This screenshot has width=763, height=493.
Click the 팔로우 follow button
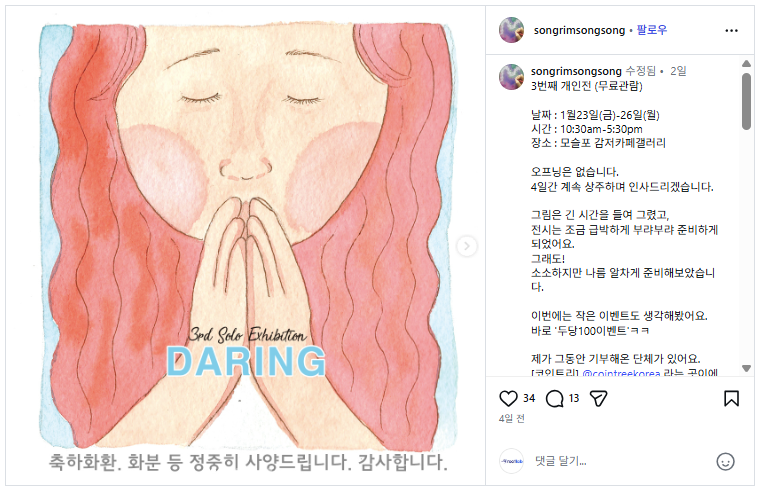652,30
